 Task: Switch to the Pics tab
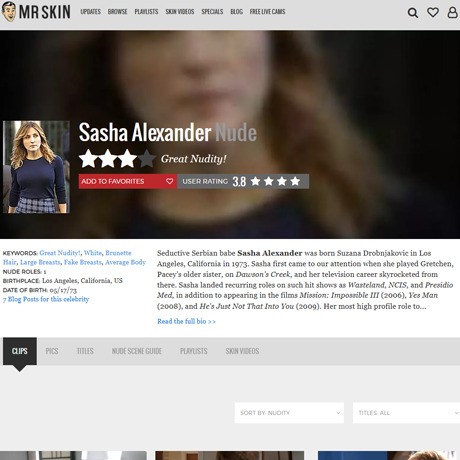[x=52, y=351]
